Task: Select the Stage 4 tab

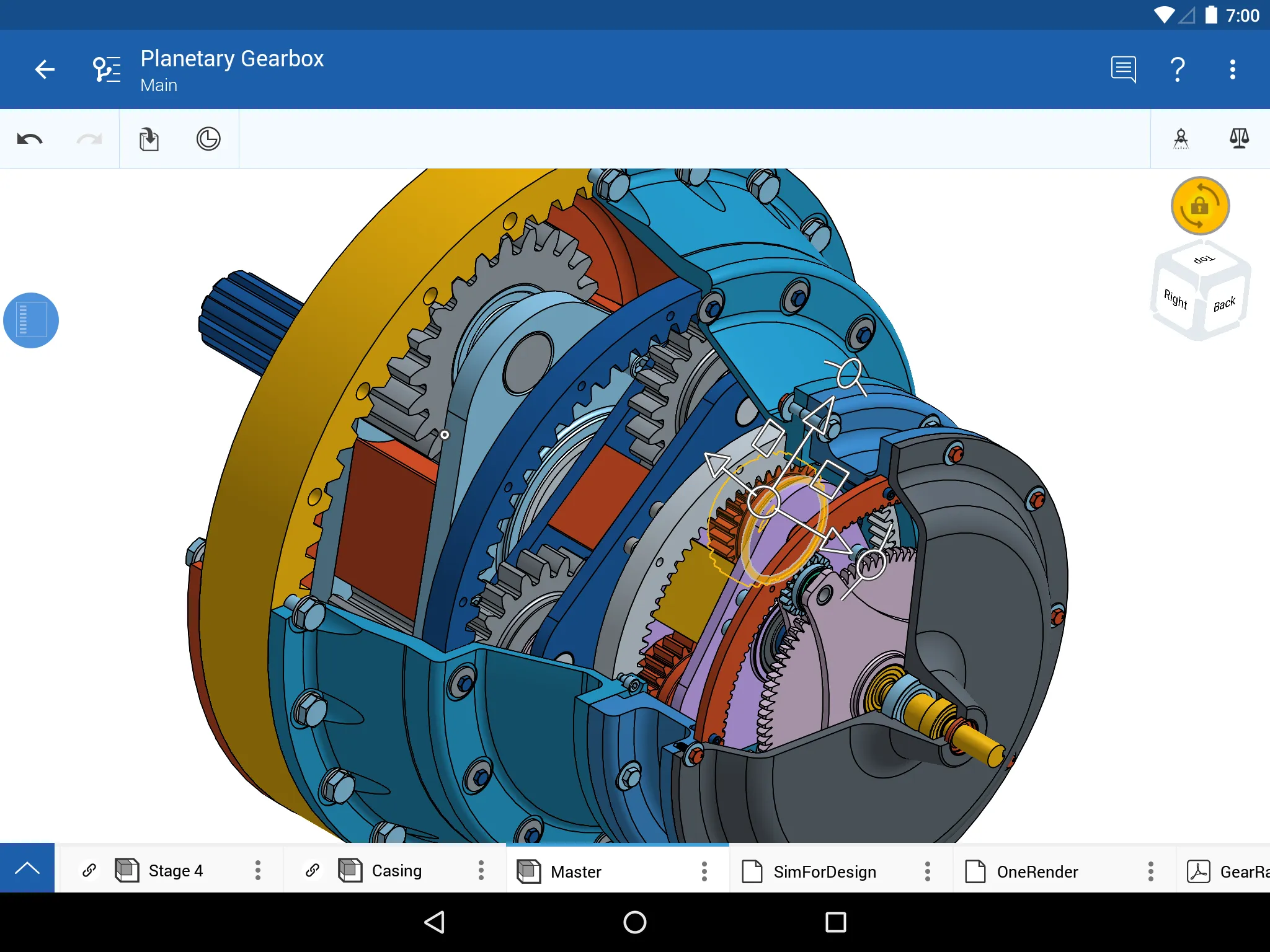Action: [175, 871]
